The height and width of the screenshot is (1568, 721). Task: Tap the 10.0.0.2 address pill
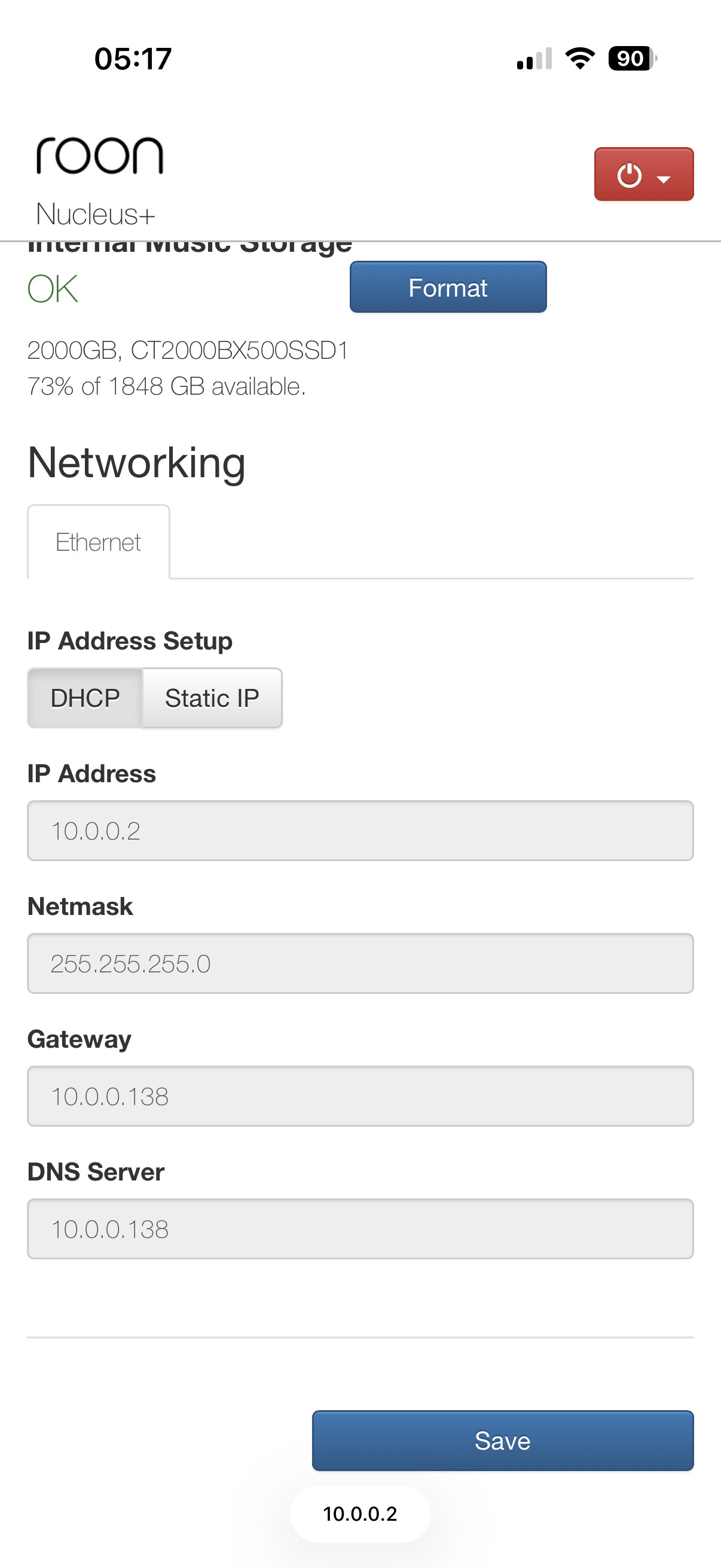[x=360, y=1514]
